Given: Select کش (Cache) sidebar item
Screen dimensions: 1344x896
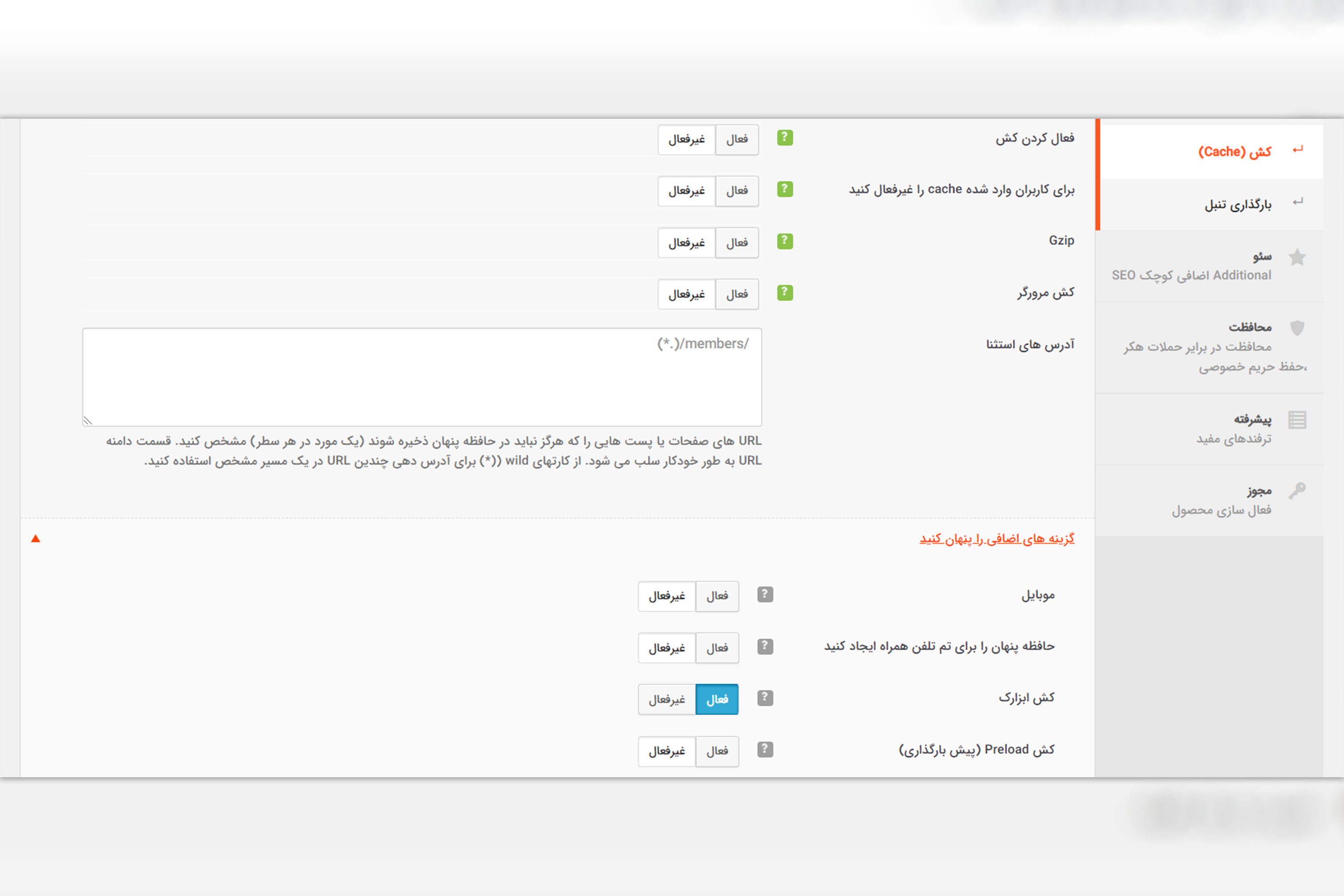Looking at the screenshot, I should [1234, 152].
